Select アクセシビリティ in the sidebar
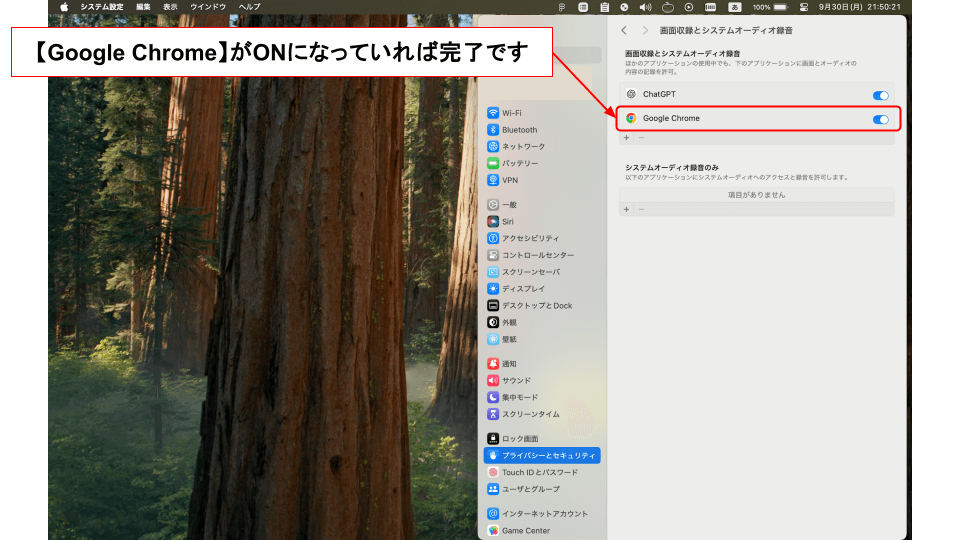Image resolution: width=960 pixels, height=540 pixels. coord(530,238)
